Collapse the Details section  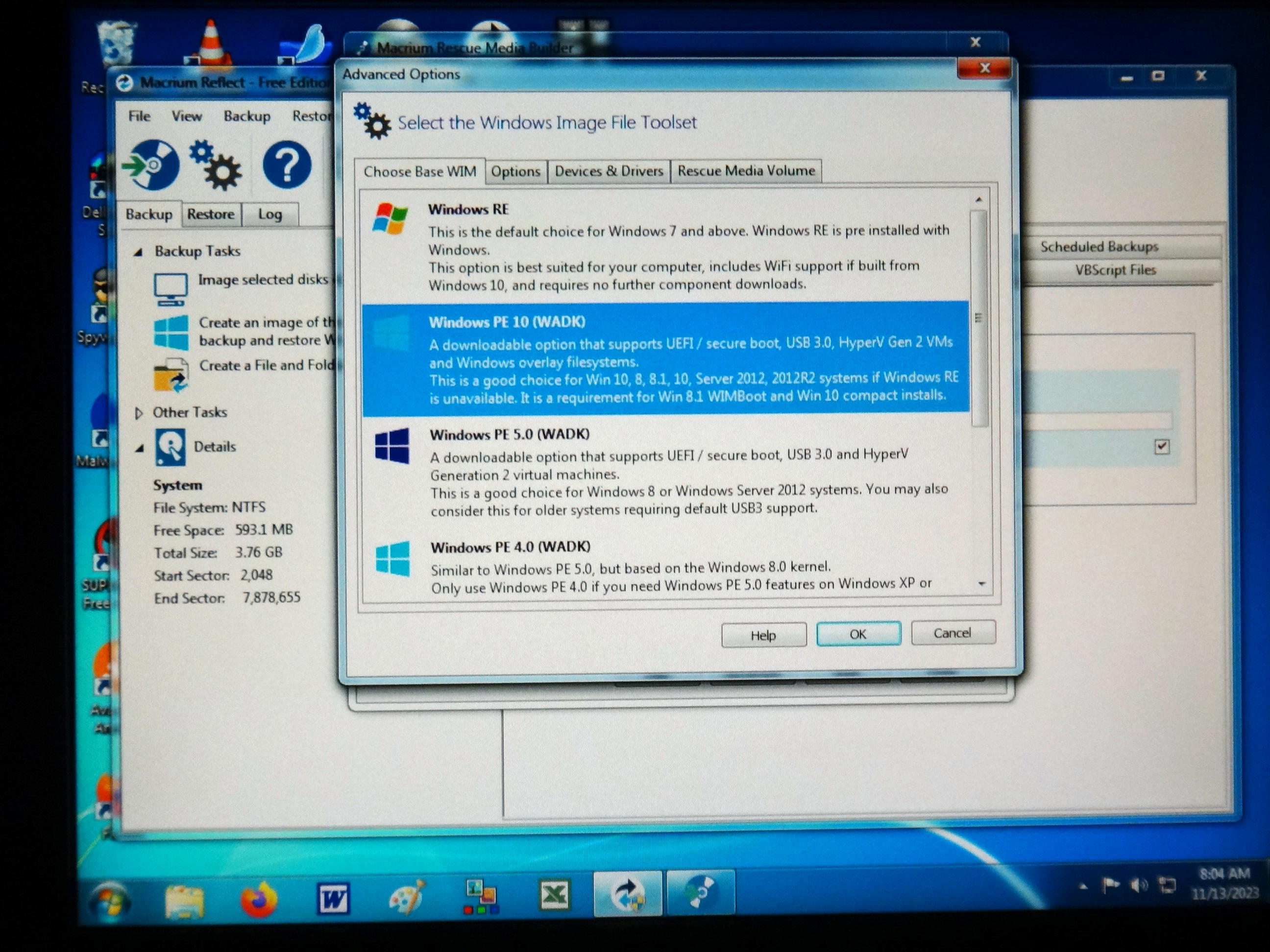pos(140,449)
